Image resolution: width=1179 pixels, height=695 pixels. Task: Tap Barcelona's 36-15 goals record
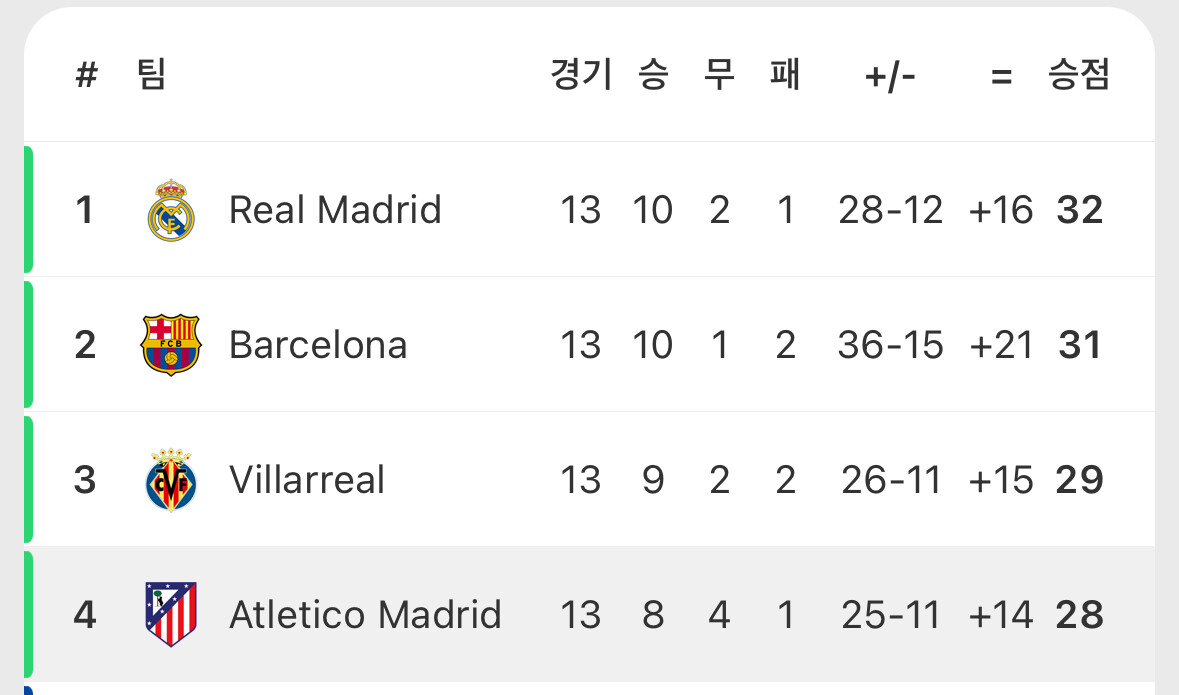click(890, 345)
